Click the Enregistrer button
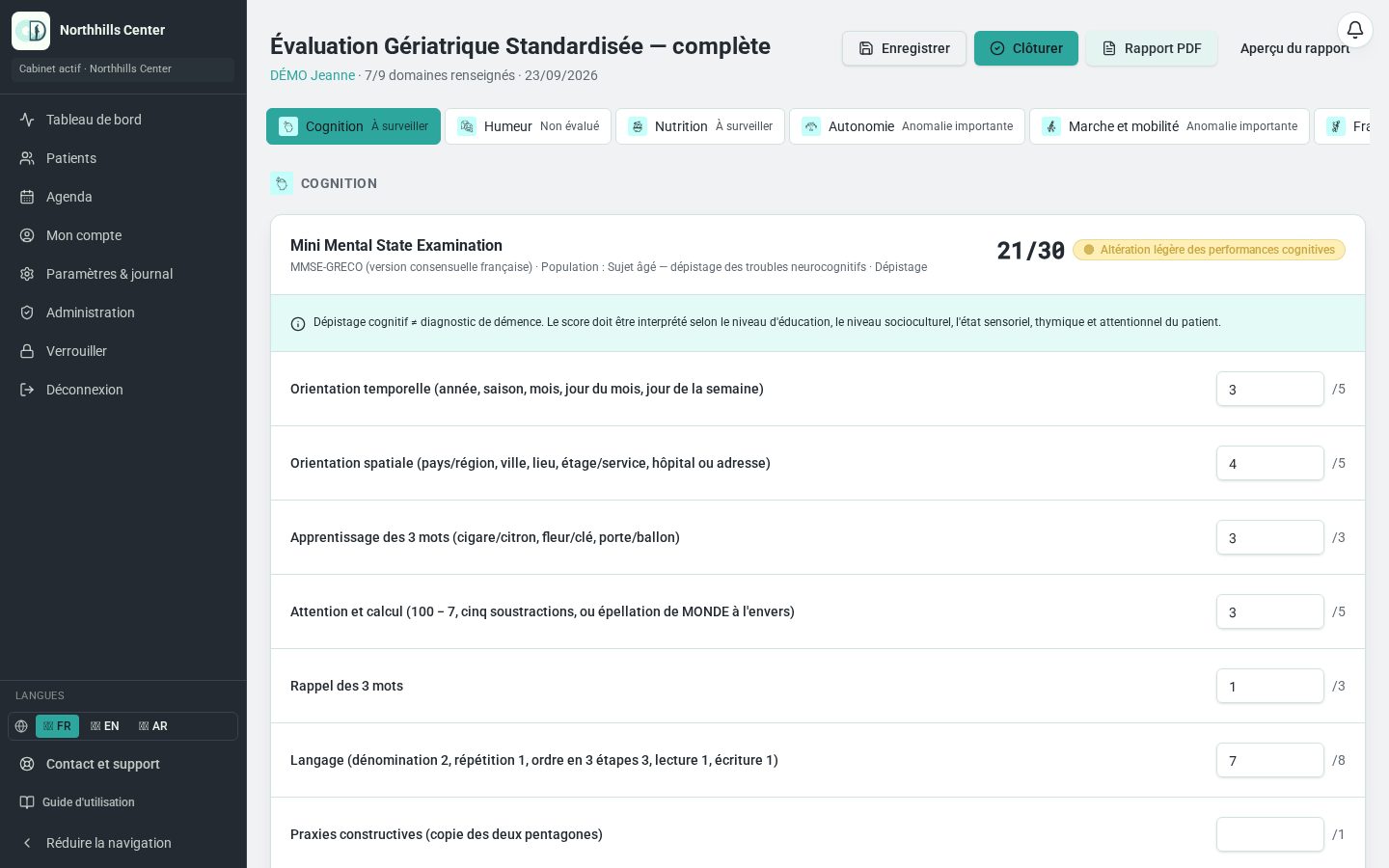 (904, 48)
